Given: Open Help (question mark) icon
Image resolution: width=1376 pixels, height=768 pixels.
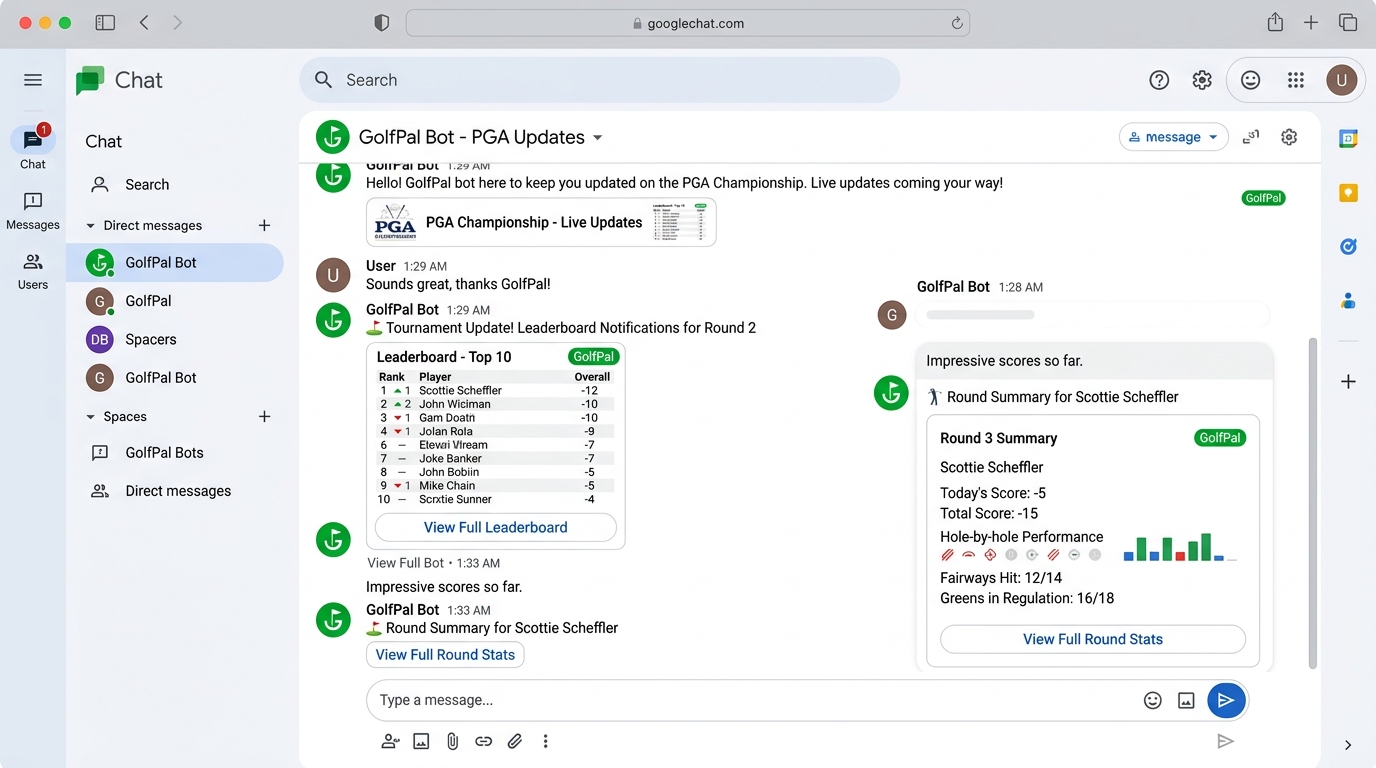Looking at the screenshot, I should [1159, 80].
